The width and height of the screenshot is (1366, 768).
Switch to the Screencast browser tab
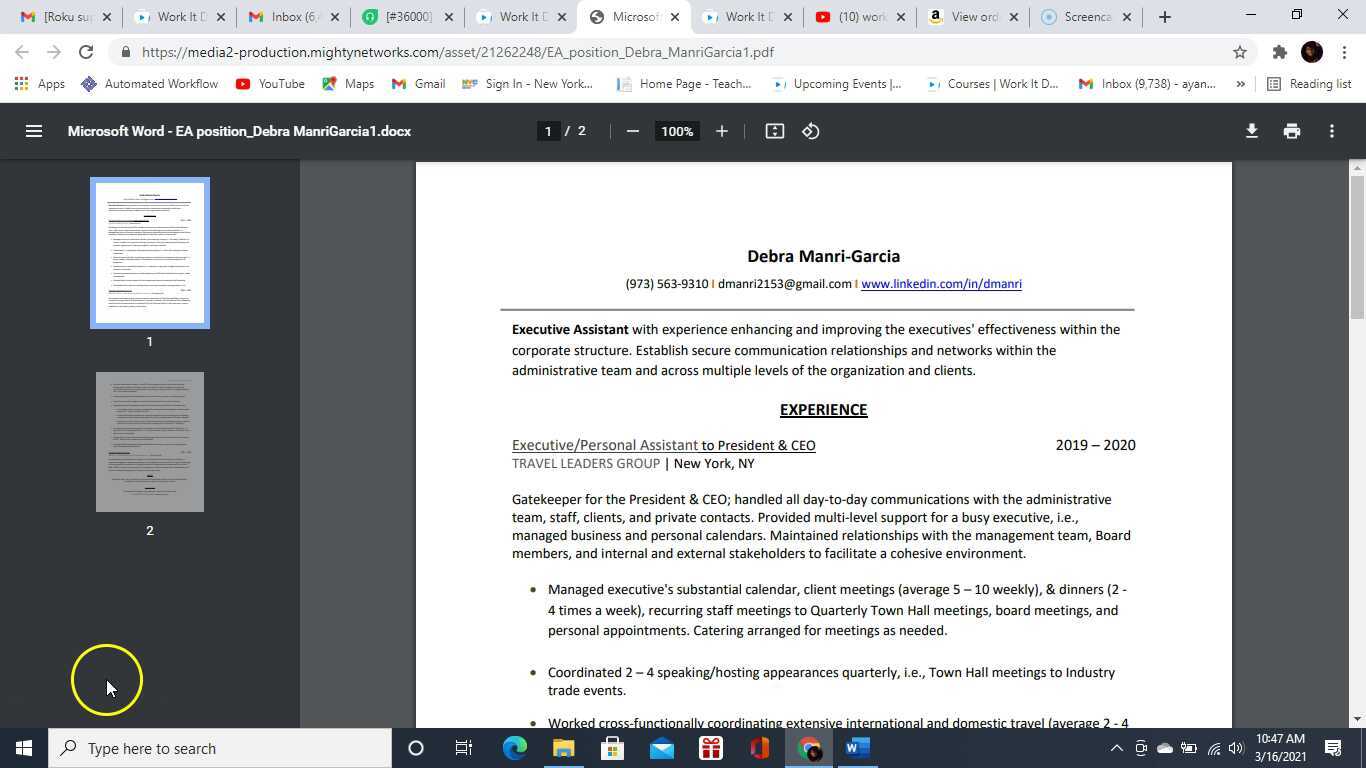tap(1085, 17)
